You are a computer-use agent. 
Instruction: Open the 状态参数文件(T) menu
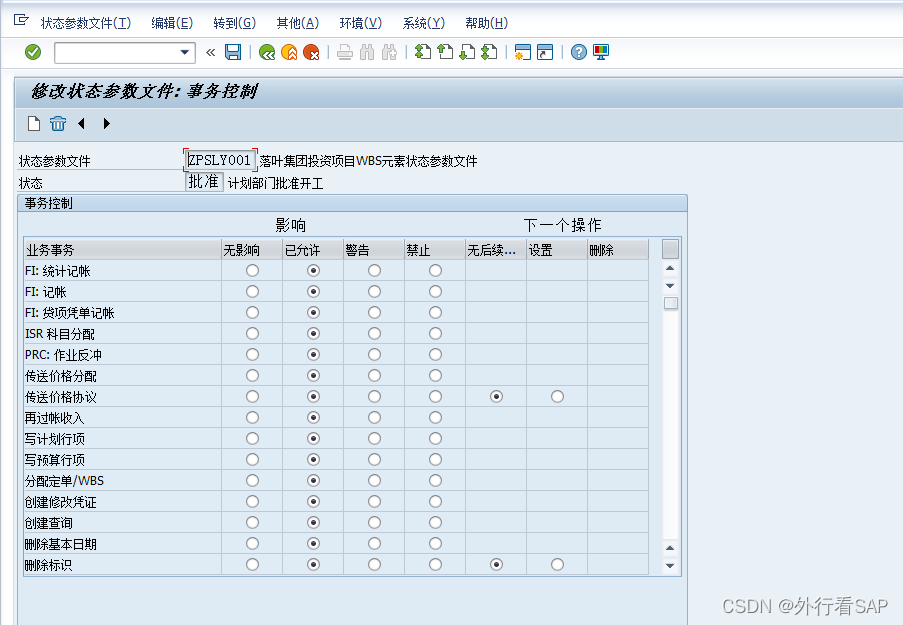(x=86, y=23)
